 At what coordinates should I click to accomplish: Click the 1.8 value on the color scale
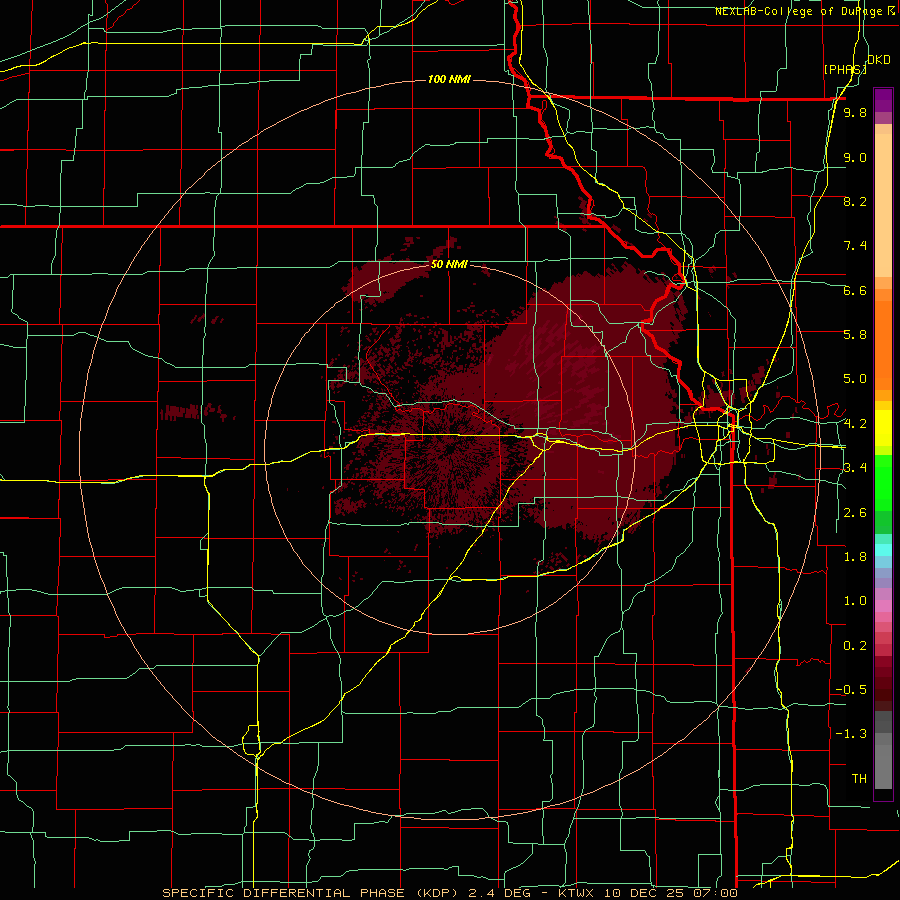[x=855, y=557]
